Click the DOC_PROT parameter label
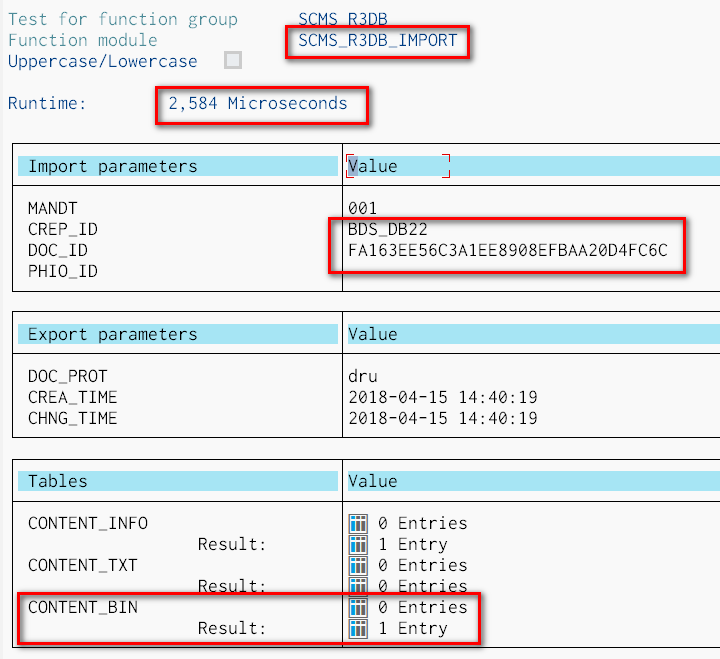 click(x=68, y=376)
